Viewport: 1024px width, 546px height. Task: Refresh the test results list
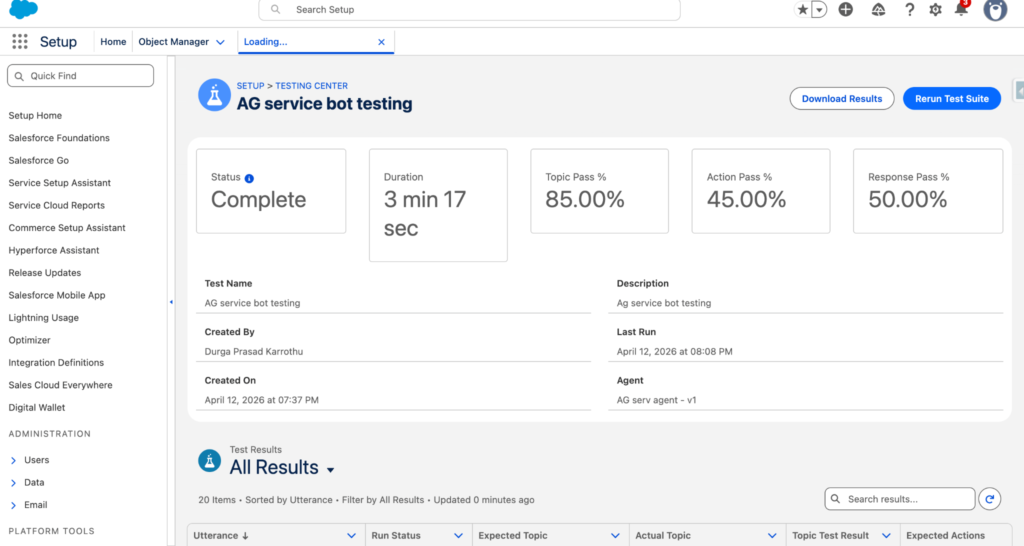pyautogui.click(x=989, y=499)
